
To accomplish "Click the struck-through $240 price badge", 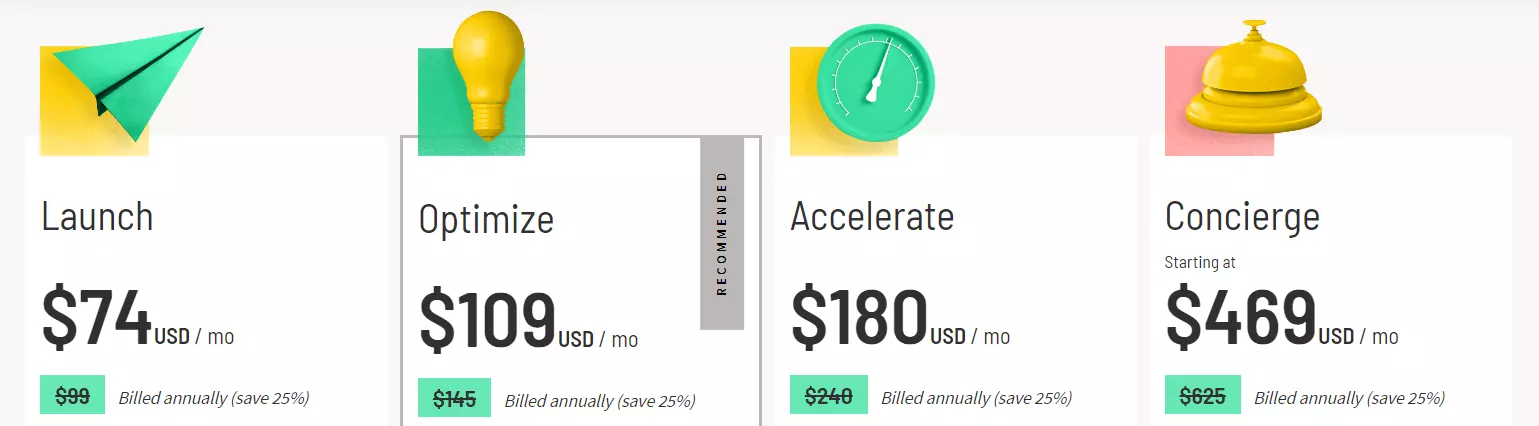I will coord(828,397).
